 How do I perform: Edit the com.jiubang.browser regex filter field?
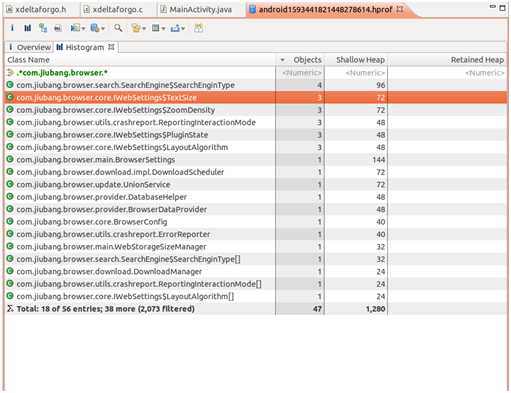pos(62,73)
